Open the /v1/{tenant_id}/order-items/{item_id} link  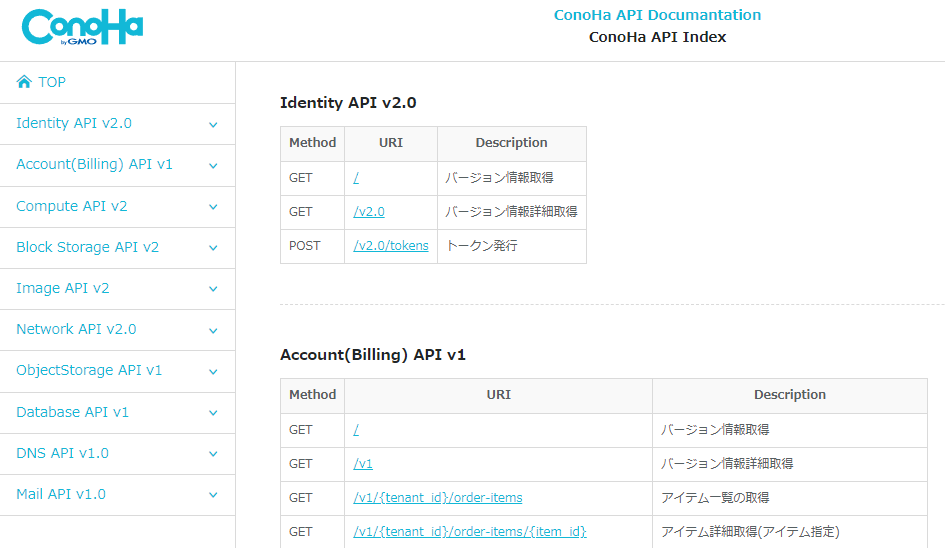469,532
